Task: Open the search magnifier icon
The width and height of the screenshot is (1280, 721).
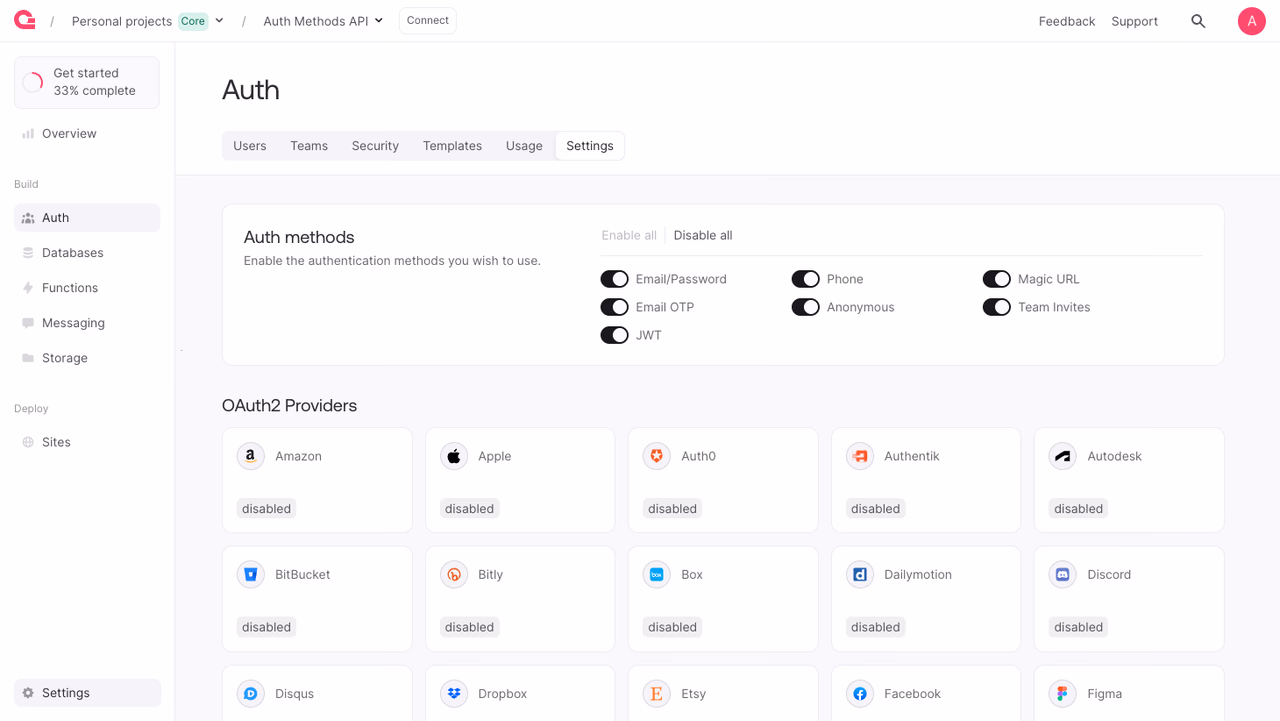Action: coord(1198,21)
